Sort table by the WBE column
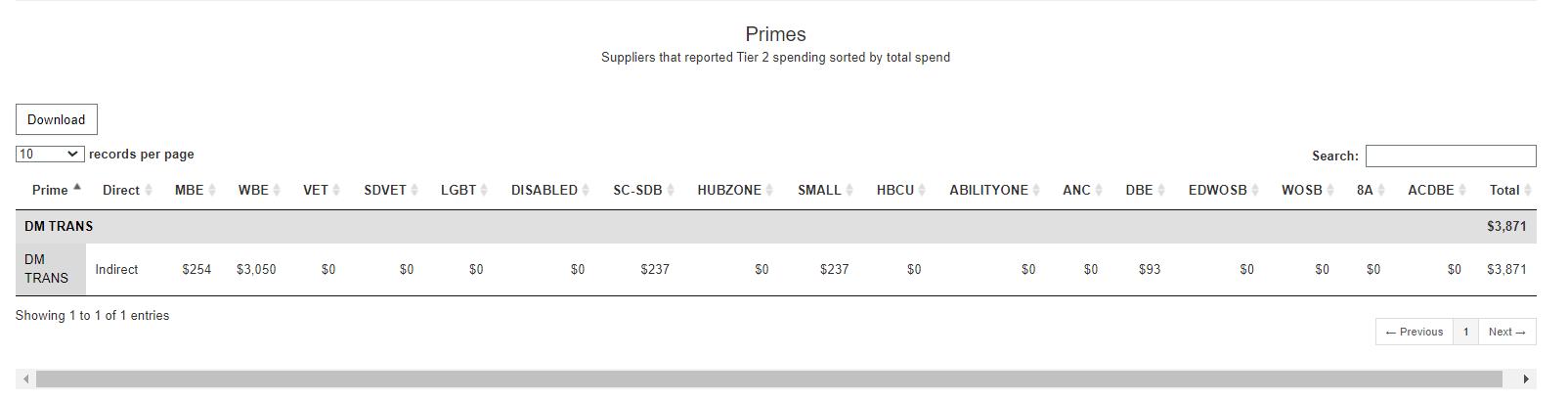Screen dimensions: 1568x402 [258, 190]
